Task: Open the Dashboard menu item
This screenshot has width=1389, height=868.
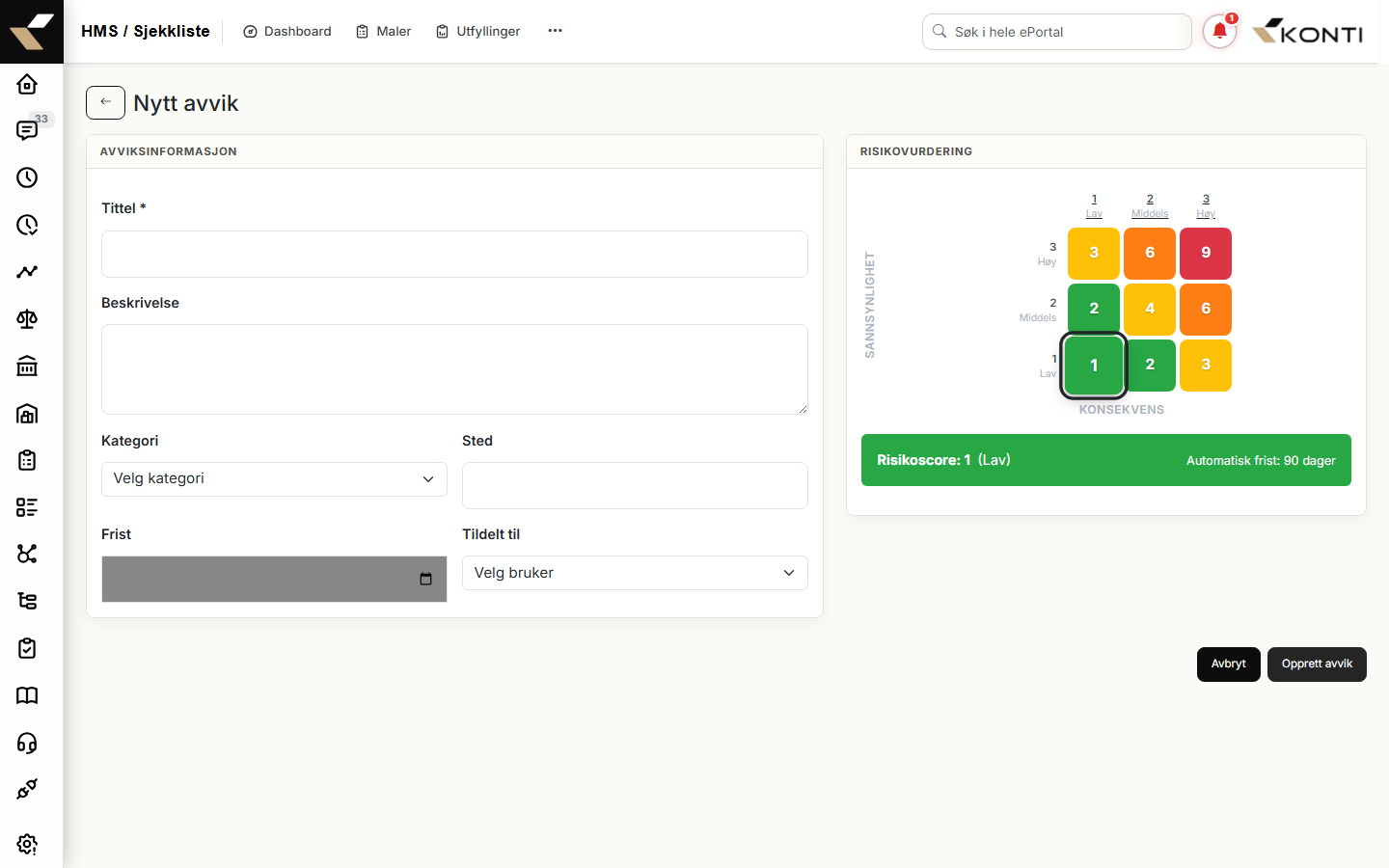Action: pos(287,32)
